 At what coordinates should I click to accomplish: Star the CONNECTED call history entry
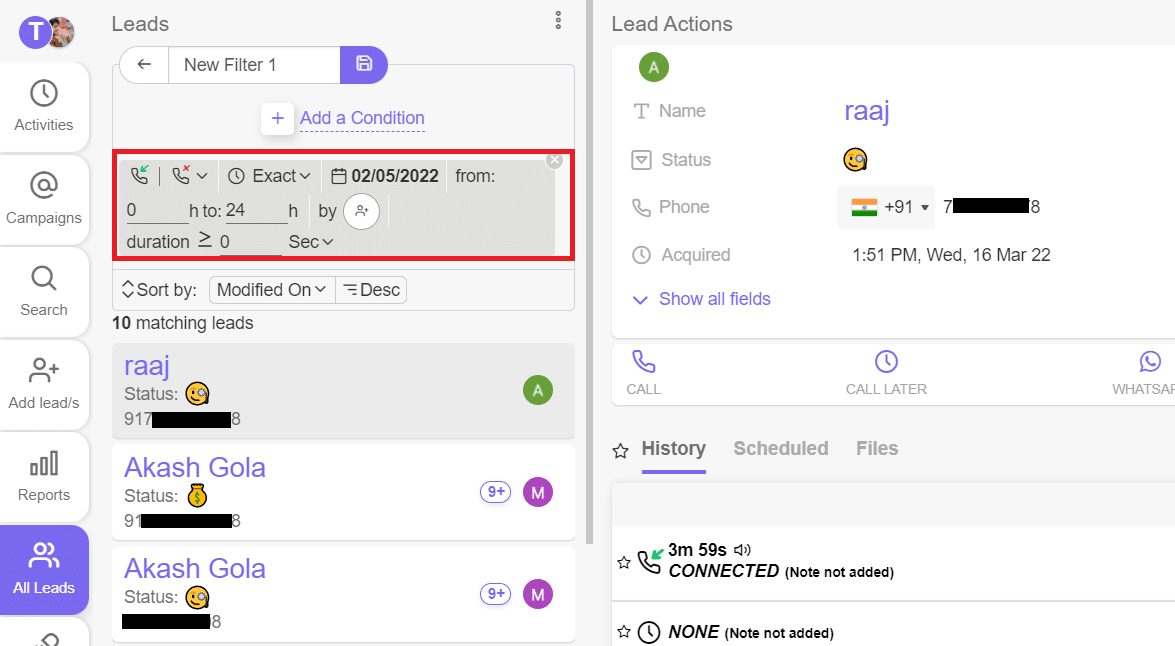pos(624,563)
